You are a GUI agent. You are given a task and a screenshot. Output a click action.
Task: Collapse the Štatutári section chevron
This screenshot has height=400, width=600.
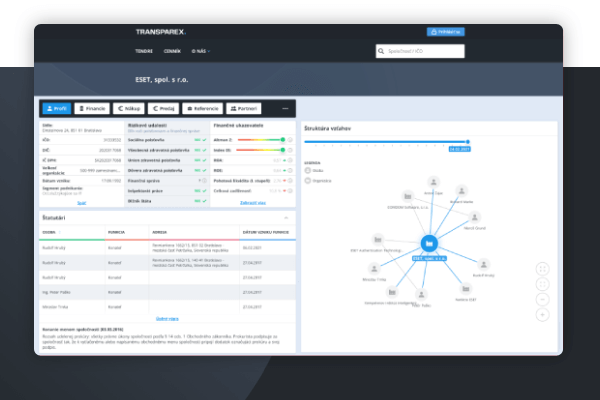pos(286,218)
